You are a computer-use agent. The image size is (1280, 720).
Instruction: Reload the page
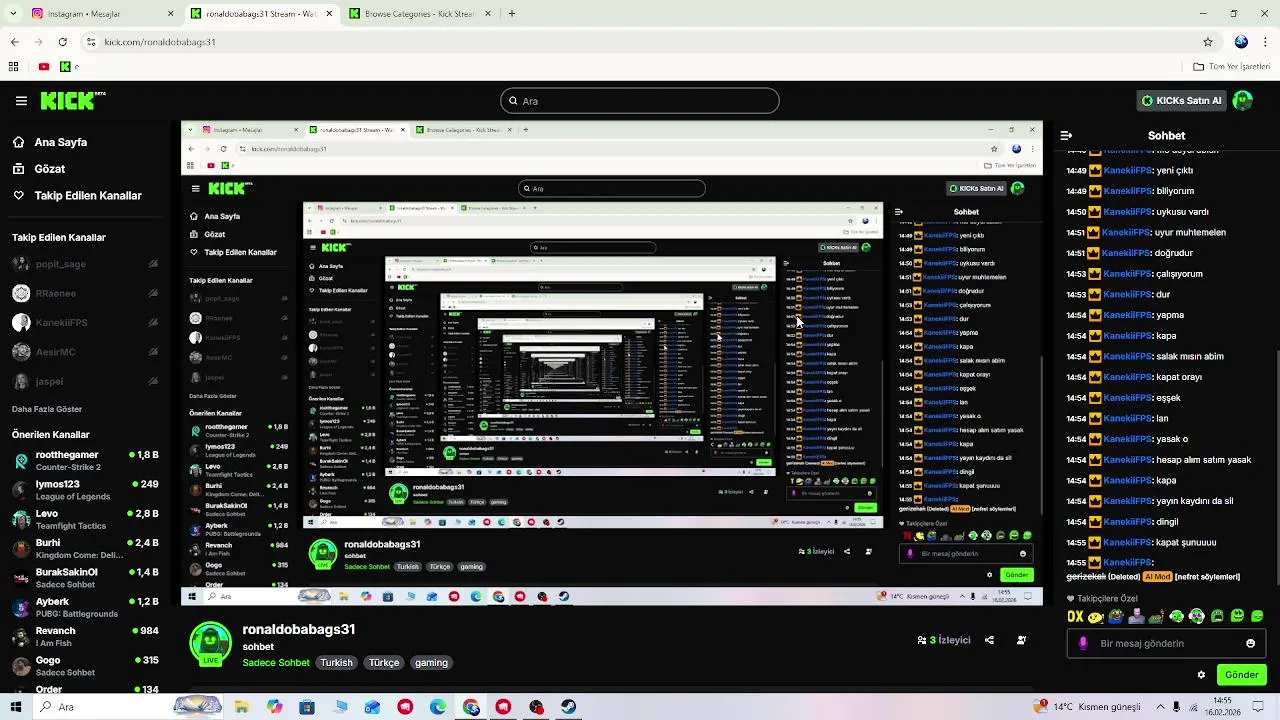tap(62, 42)
